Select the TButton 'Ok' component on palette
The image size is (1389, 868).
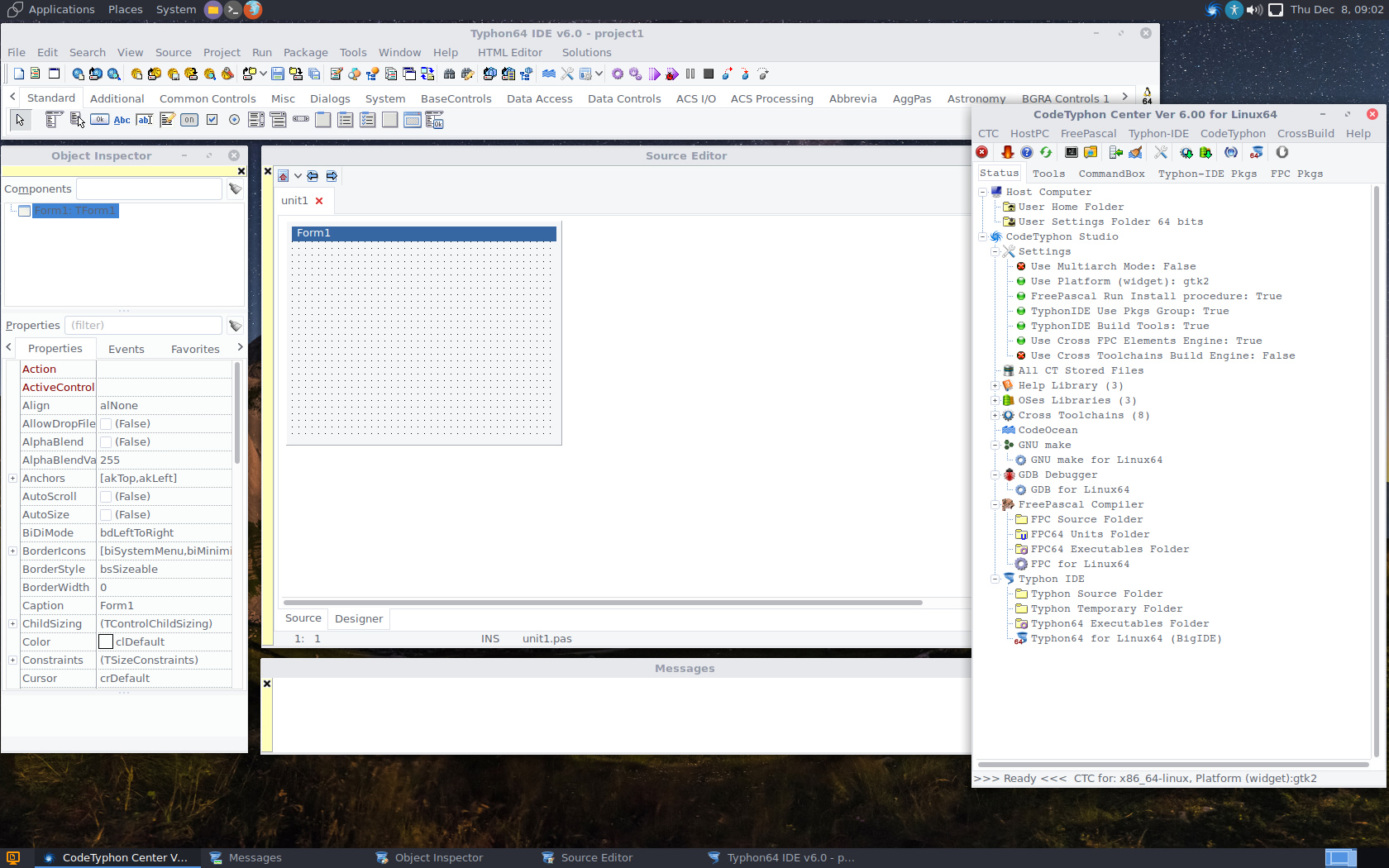click(99, 120)
